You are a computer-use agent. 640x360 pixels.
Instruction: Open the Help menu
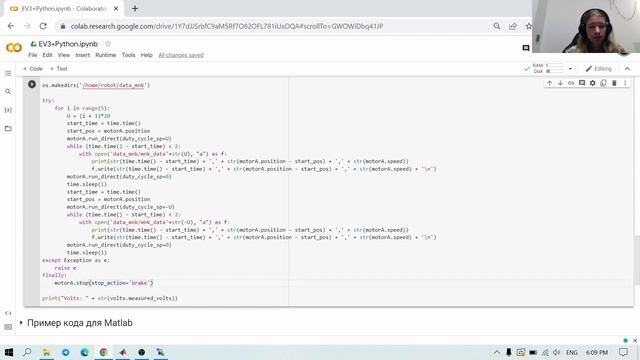pos(147,55)
